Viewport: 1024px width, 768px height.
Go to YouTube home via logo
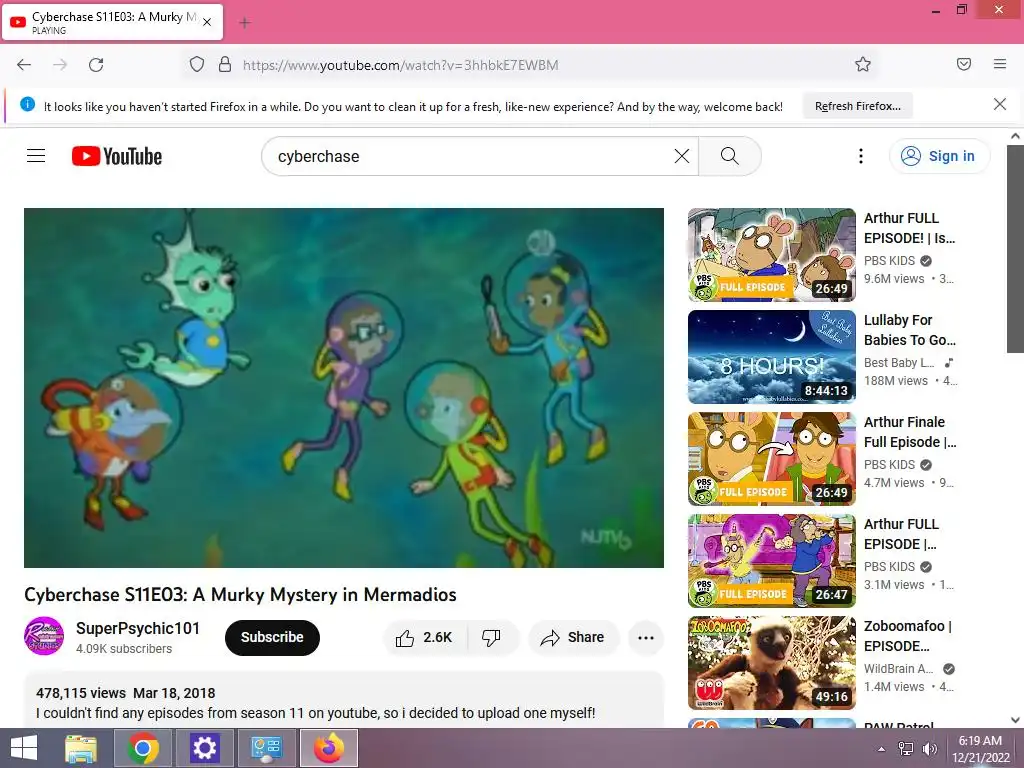click(x=117, y=156)
